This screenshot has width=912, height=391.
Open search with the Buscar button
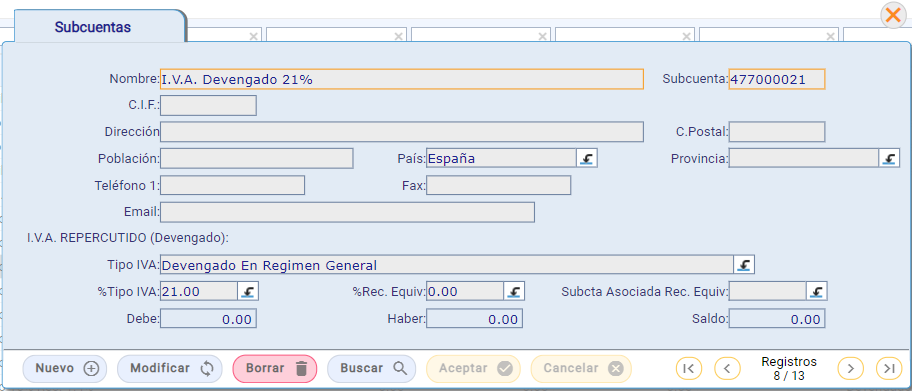pos(372,368)
